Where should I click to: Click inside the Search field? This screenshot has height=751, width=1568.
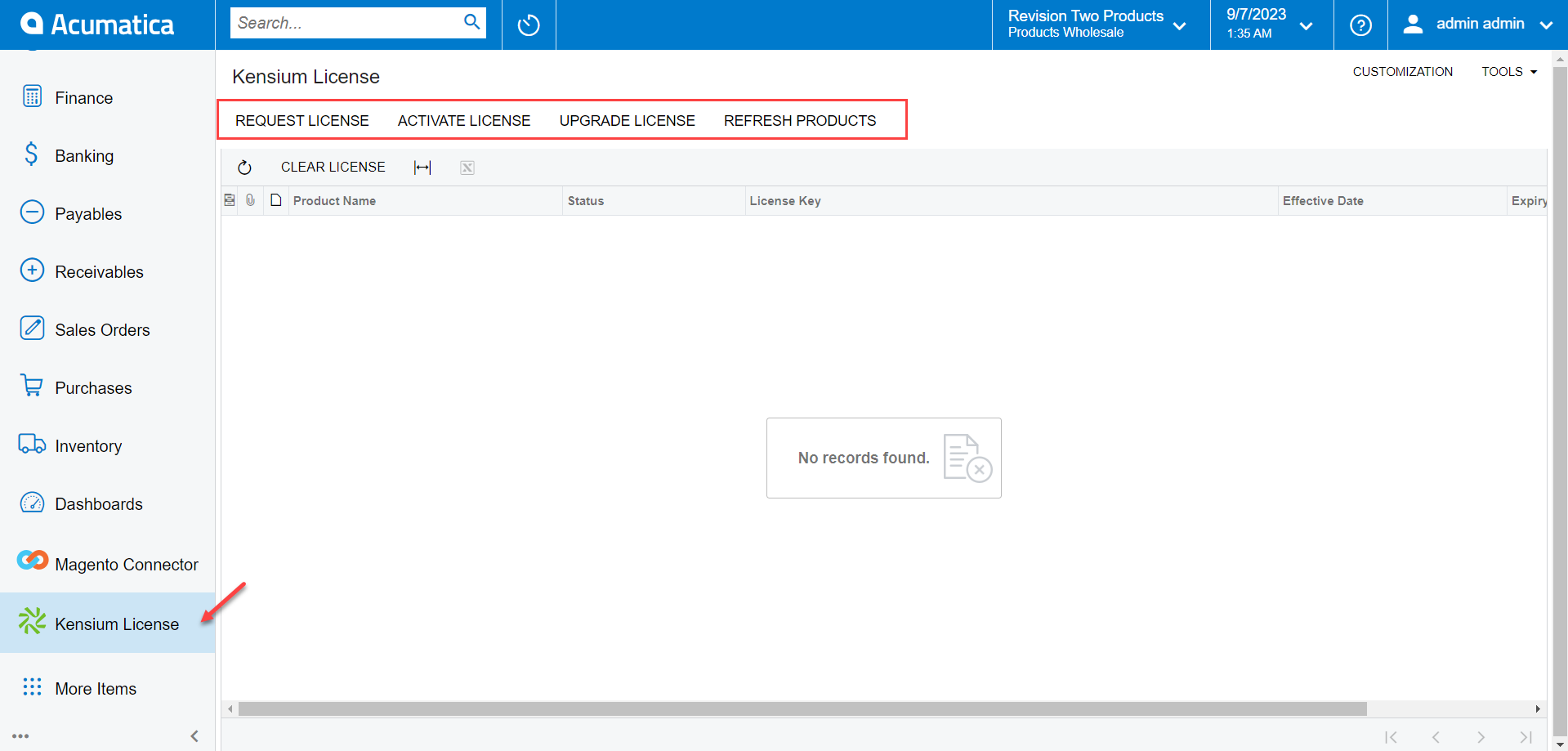point(343,22)
